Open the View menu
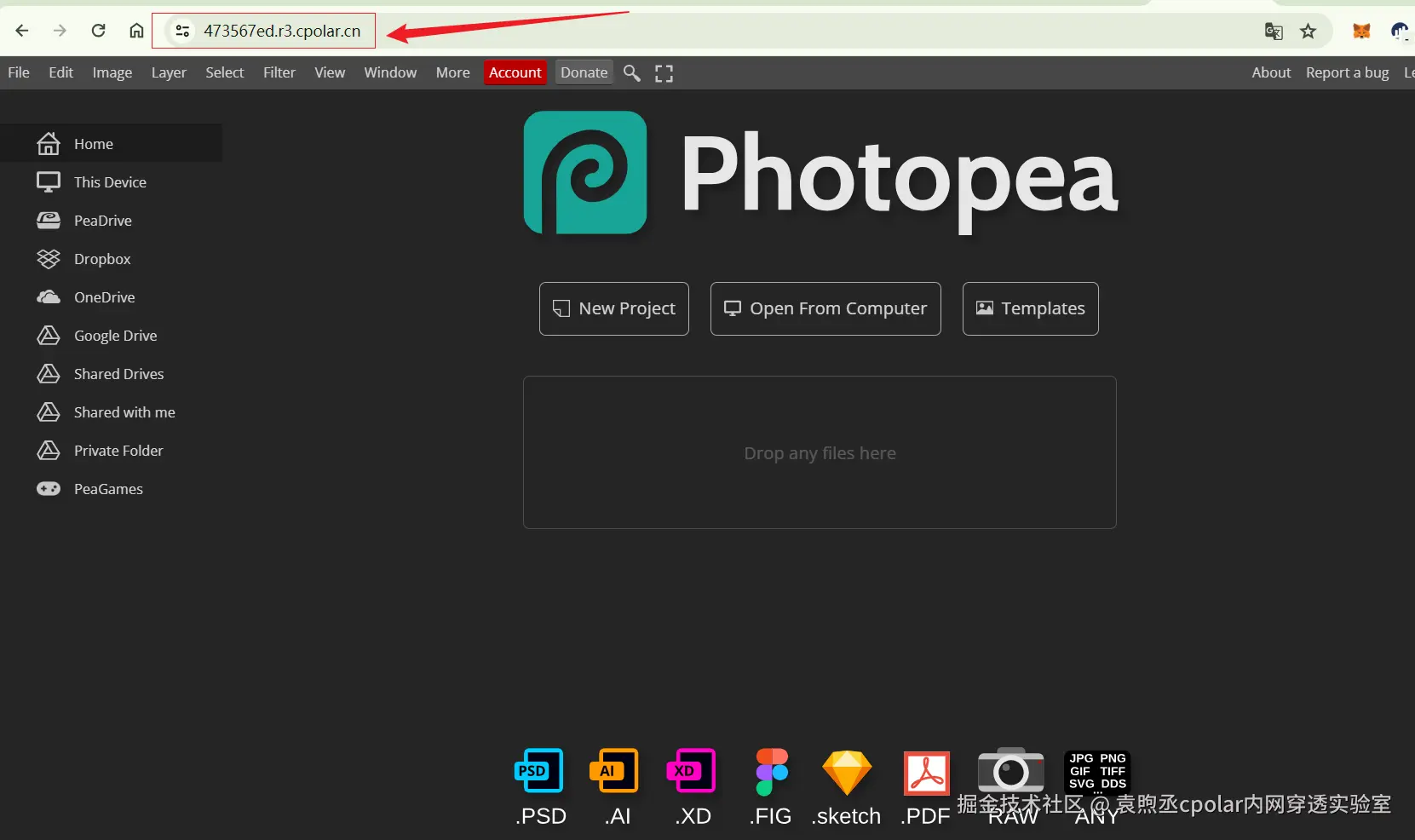 330,72
